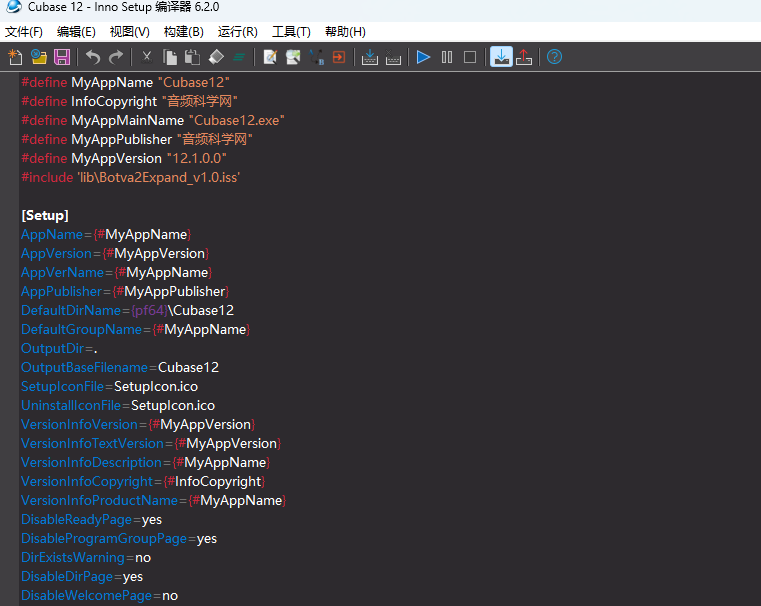Select the Uninstall target button
Image resolution: width=761 pixels, height=606 pixels.
[x=524, y=57]
